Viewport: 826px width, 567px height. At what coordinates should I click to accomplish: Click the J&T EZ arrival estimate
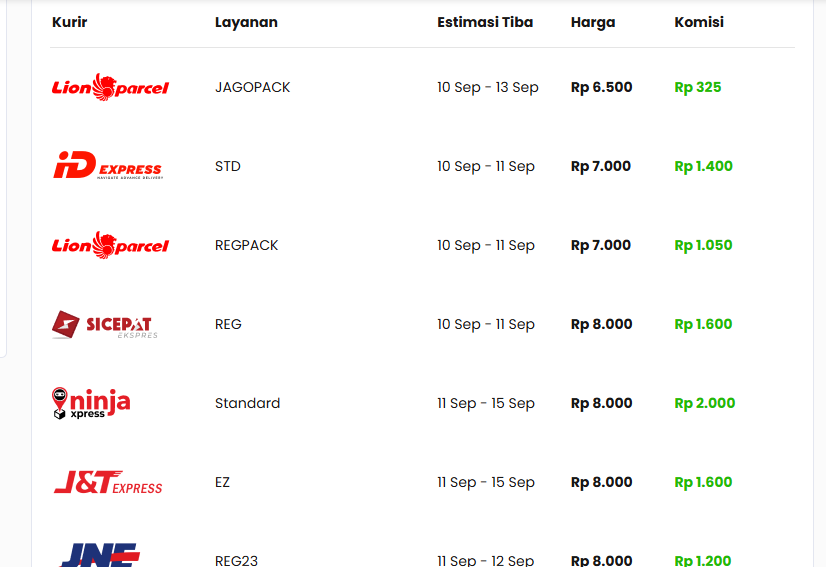(486, 482)
